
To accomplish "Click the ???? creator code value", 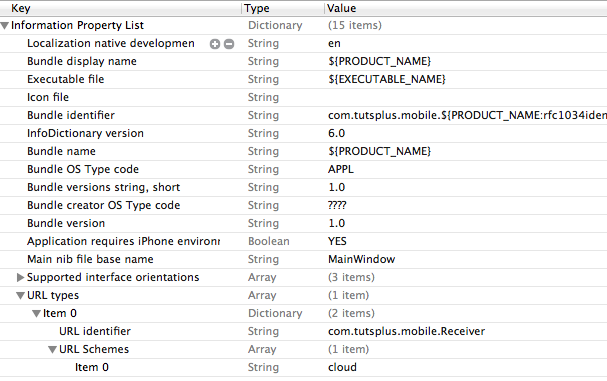I will tap(337, 205).
